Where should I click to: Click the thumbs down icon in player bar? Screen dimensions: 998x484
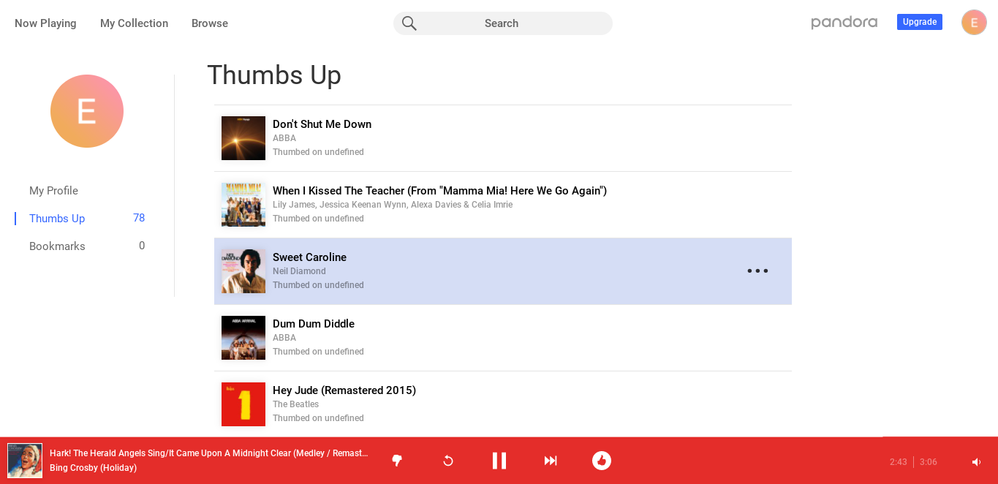click(397, 461)
